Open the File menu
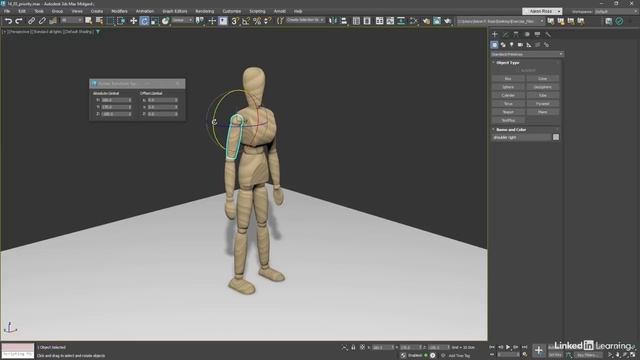 point(7,11)
